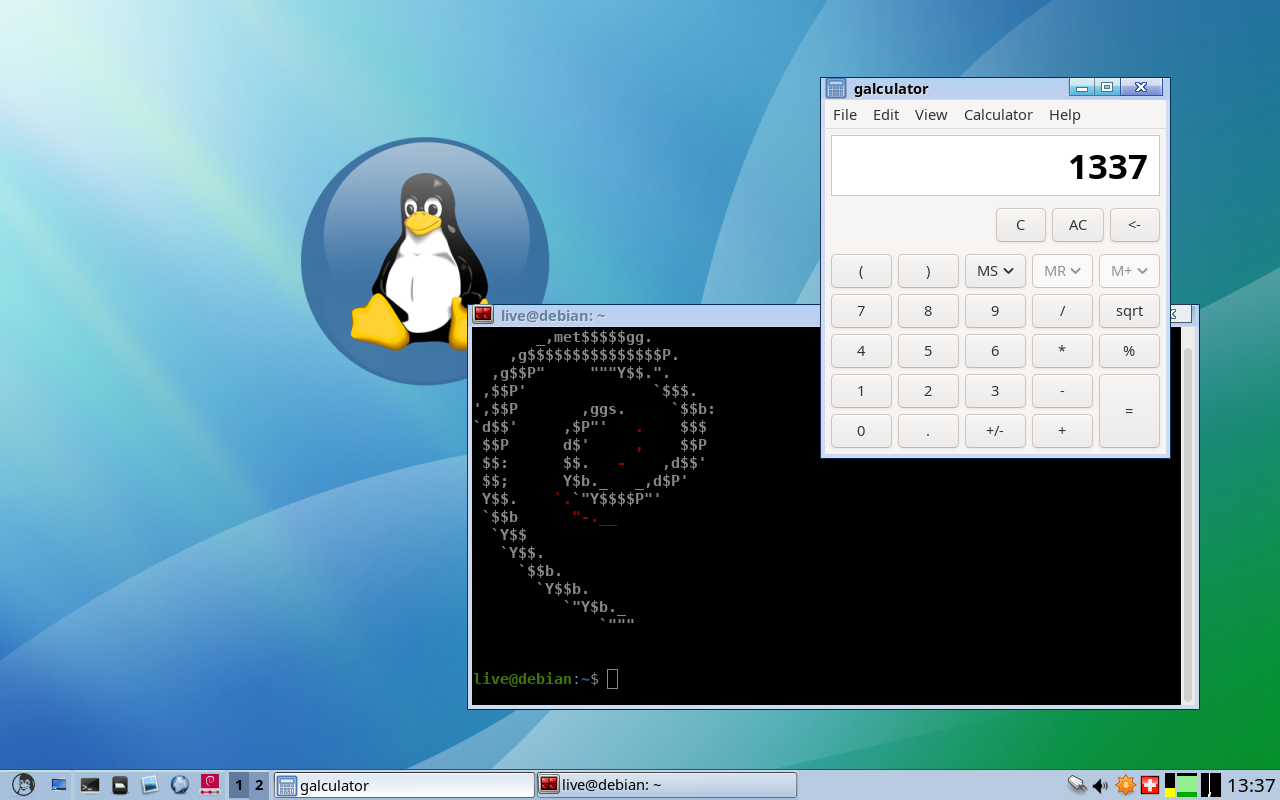Open the View menu in galculator
Screen dimensions: 1280x800
[931, 115]
